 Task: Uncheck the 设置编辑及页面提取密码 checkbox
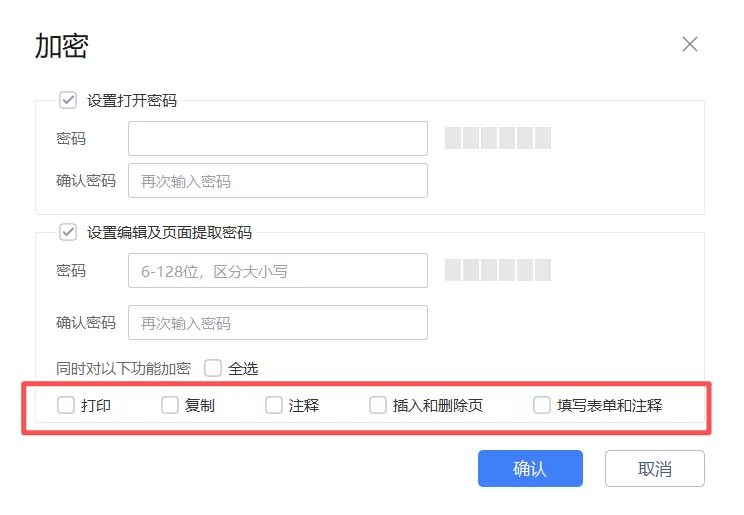coord(68,232)
